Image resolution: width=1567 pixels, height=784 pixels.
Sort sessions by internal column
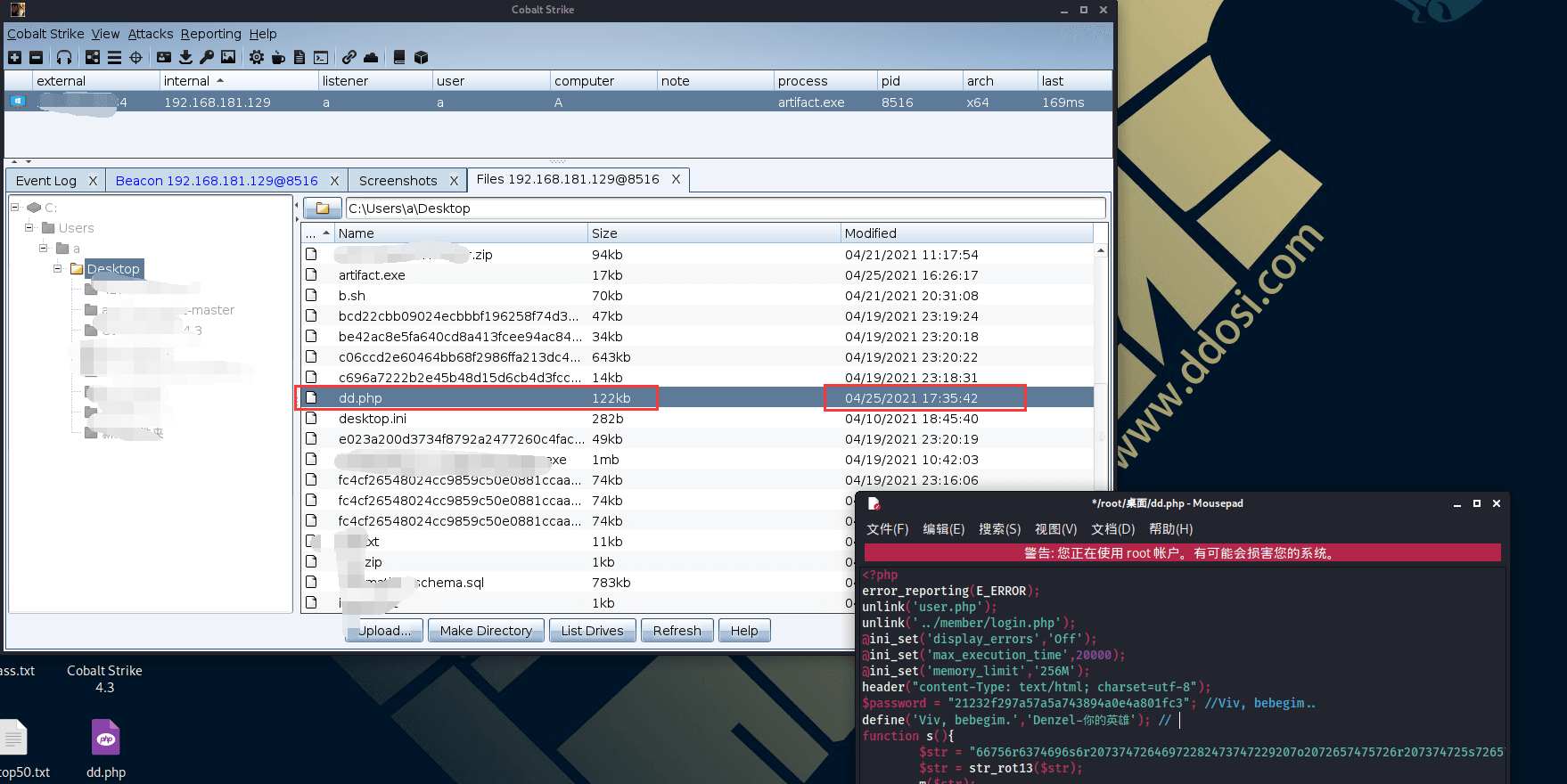(x=238, y=81)
